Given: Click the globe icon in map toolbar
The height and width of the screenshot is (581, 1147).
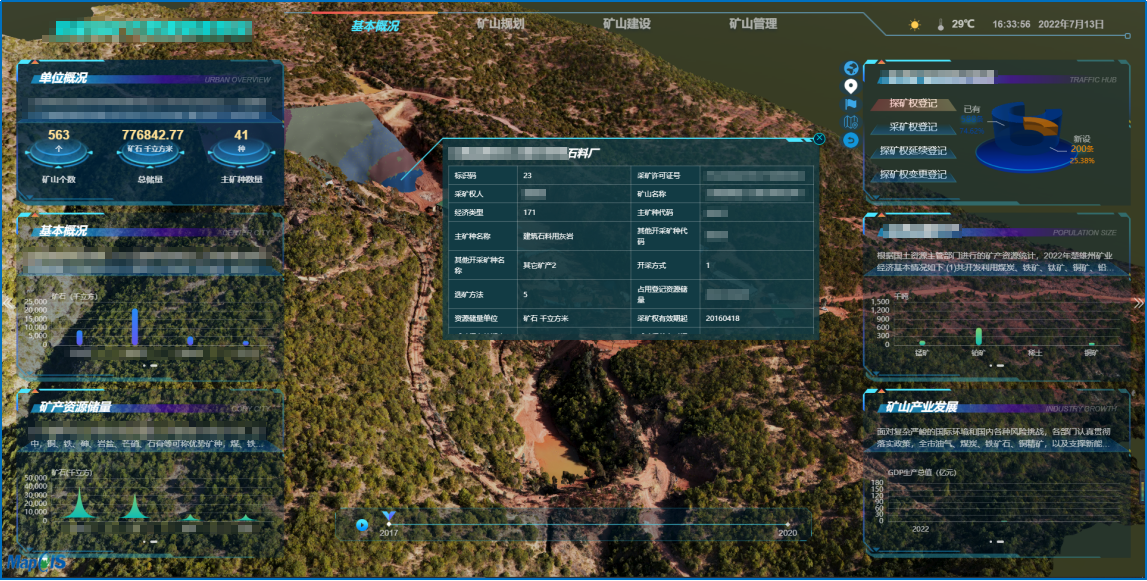Looking at the screenshot, I should [x=851, y=68].
